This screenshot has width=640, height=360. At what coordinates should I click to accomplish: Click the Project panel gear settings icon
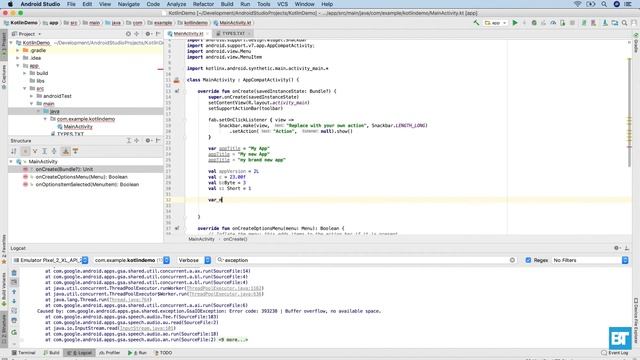pyautogui.click(x=148, y=34)
